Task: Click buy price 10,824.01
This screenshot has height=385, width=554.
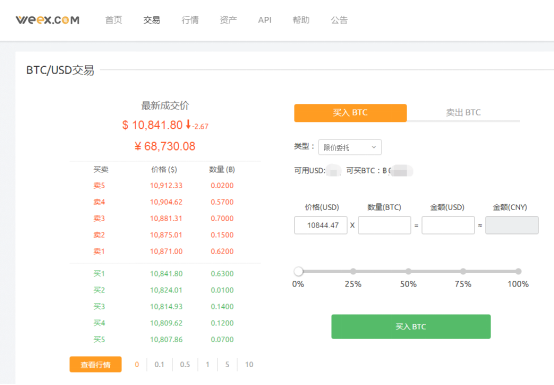Action: tap(166, 290)
